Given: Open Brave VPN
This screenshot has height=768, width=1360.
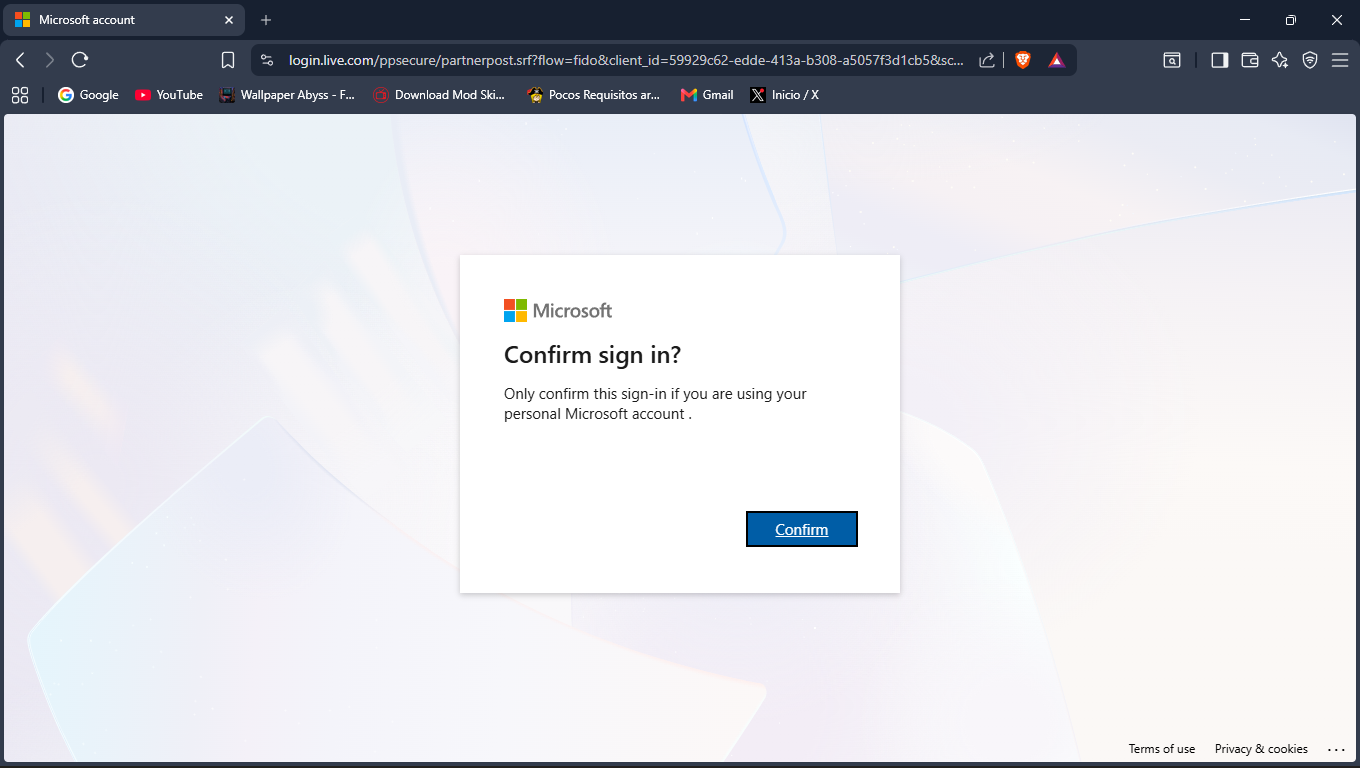Looking at the screenshot, I should (1310, 60).
